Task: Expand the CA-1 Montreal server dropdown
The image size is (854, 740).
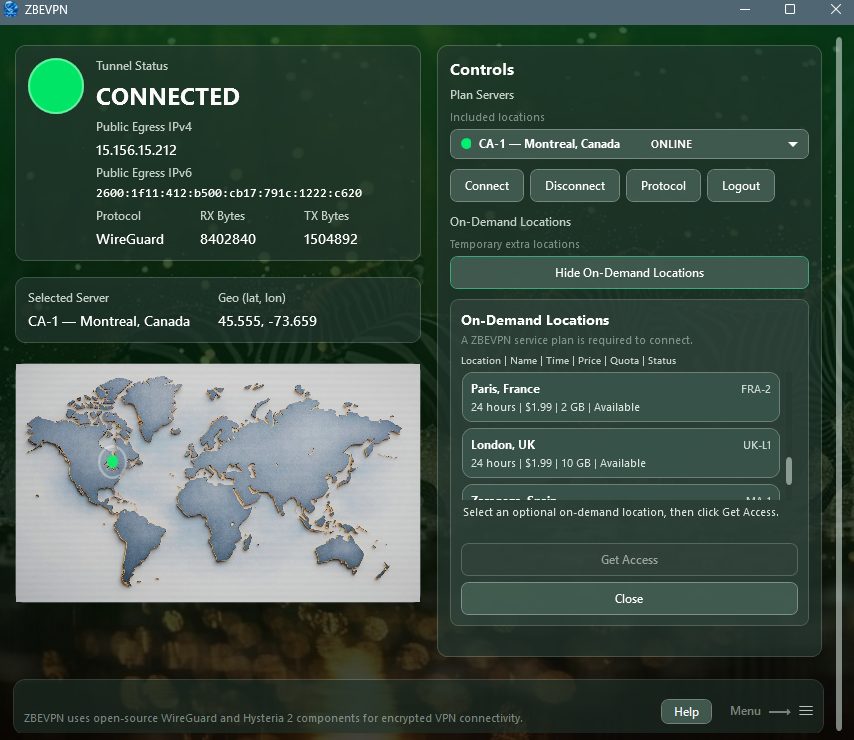Action: click(x=629, y=144)
